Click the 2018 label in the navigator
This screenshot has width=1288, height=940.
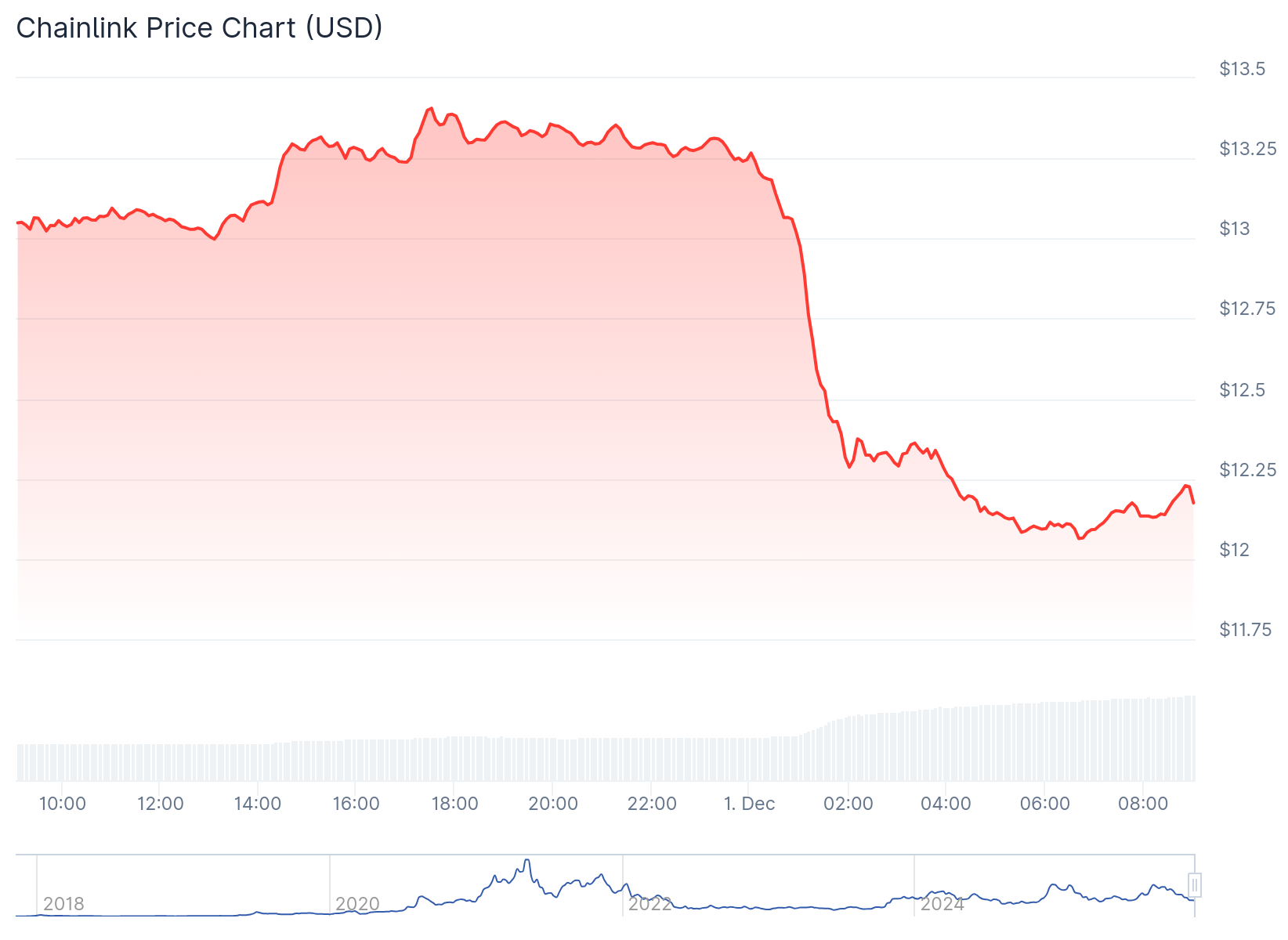63,904
